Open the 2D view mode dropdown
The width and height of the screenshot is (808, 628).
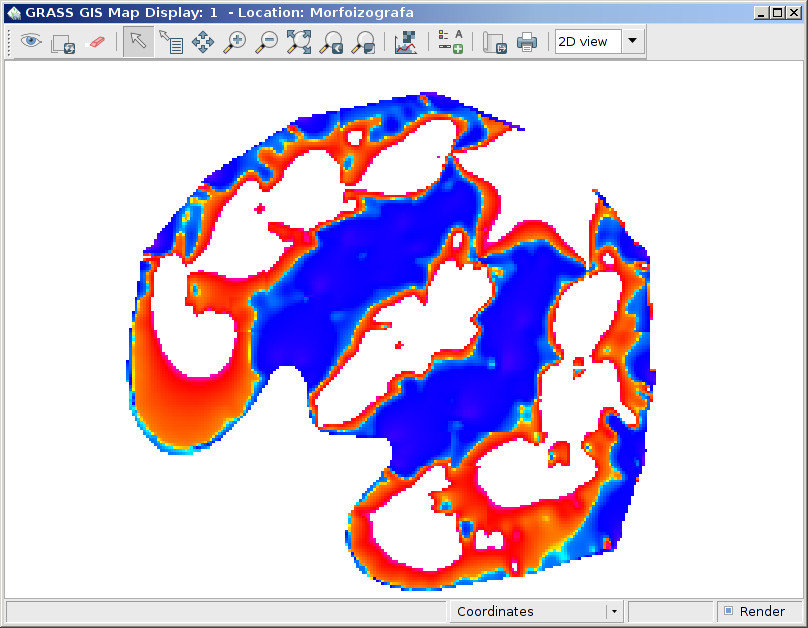(x=599, y=41)
